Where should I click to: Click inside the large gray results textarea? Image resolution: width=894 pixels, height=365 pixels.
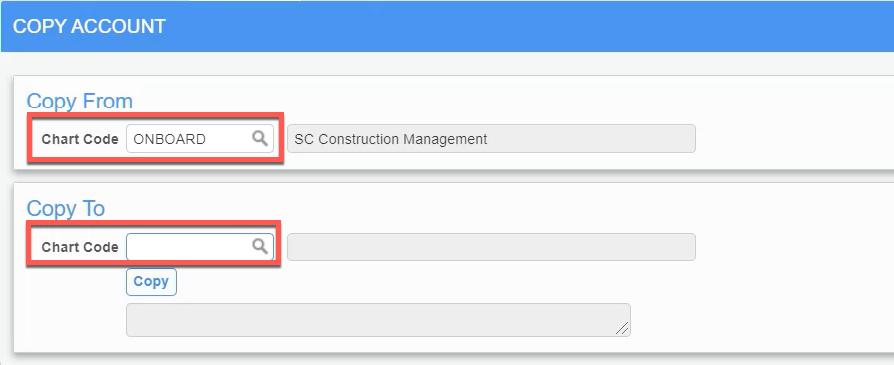pyautogui.click(x=378, y=320)
